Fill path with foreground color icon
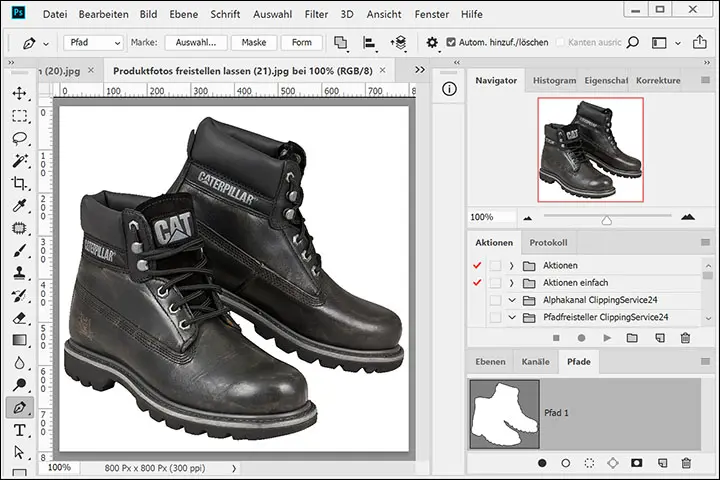 click(x=542, y=463)
